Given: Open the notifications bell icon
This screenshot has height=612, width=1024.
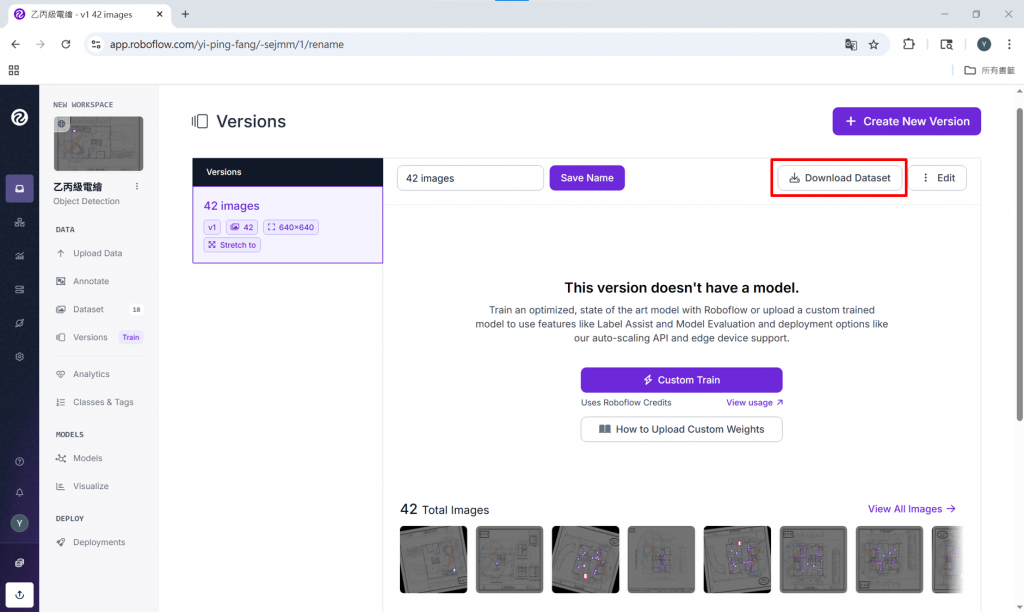Looking at the screenshot, I should 20,492.
